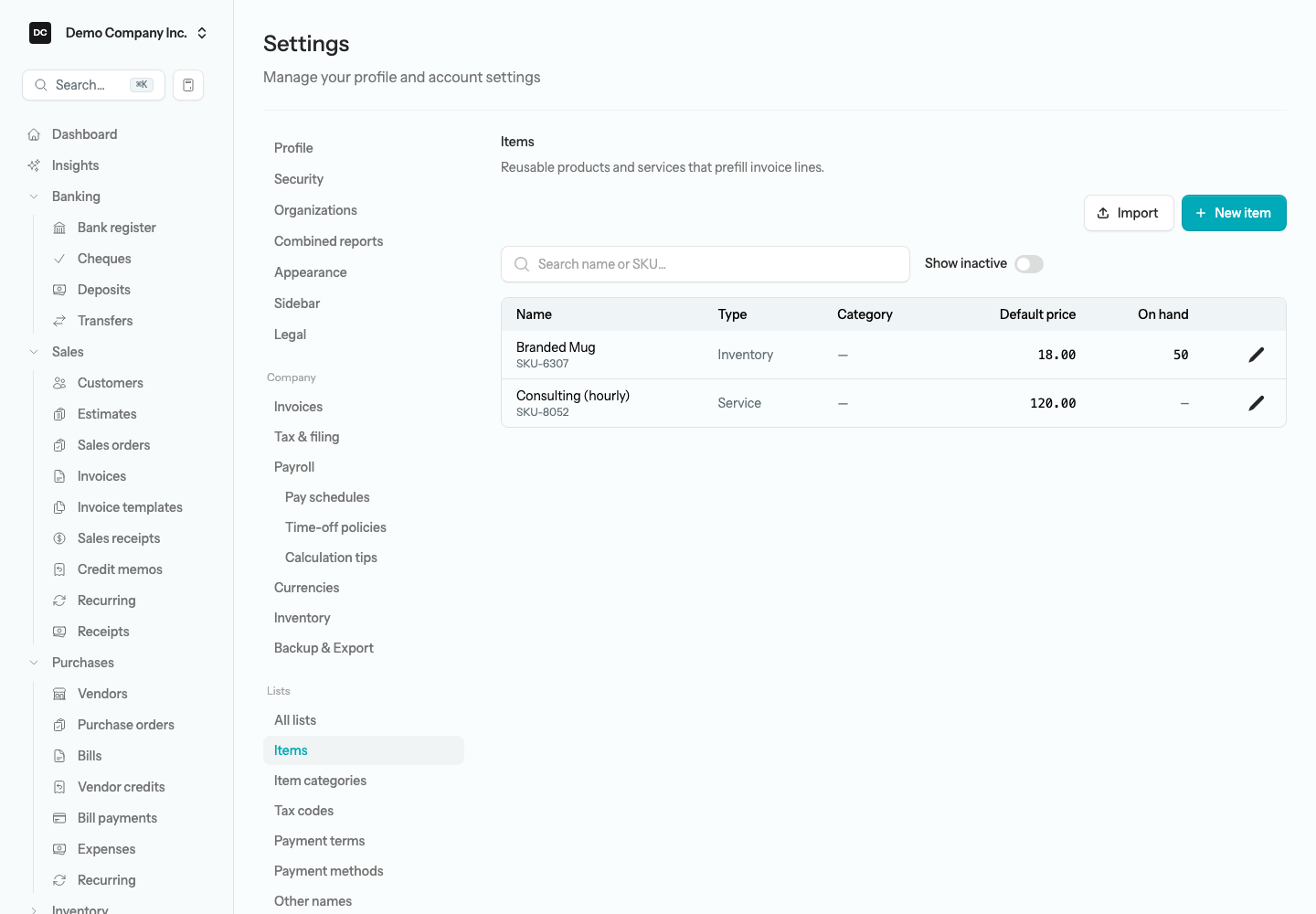Edit the Consulting (hourly) item
Screen dimensions: 1316x914
click(x=1257, y=403)
